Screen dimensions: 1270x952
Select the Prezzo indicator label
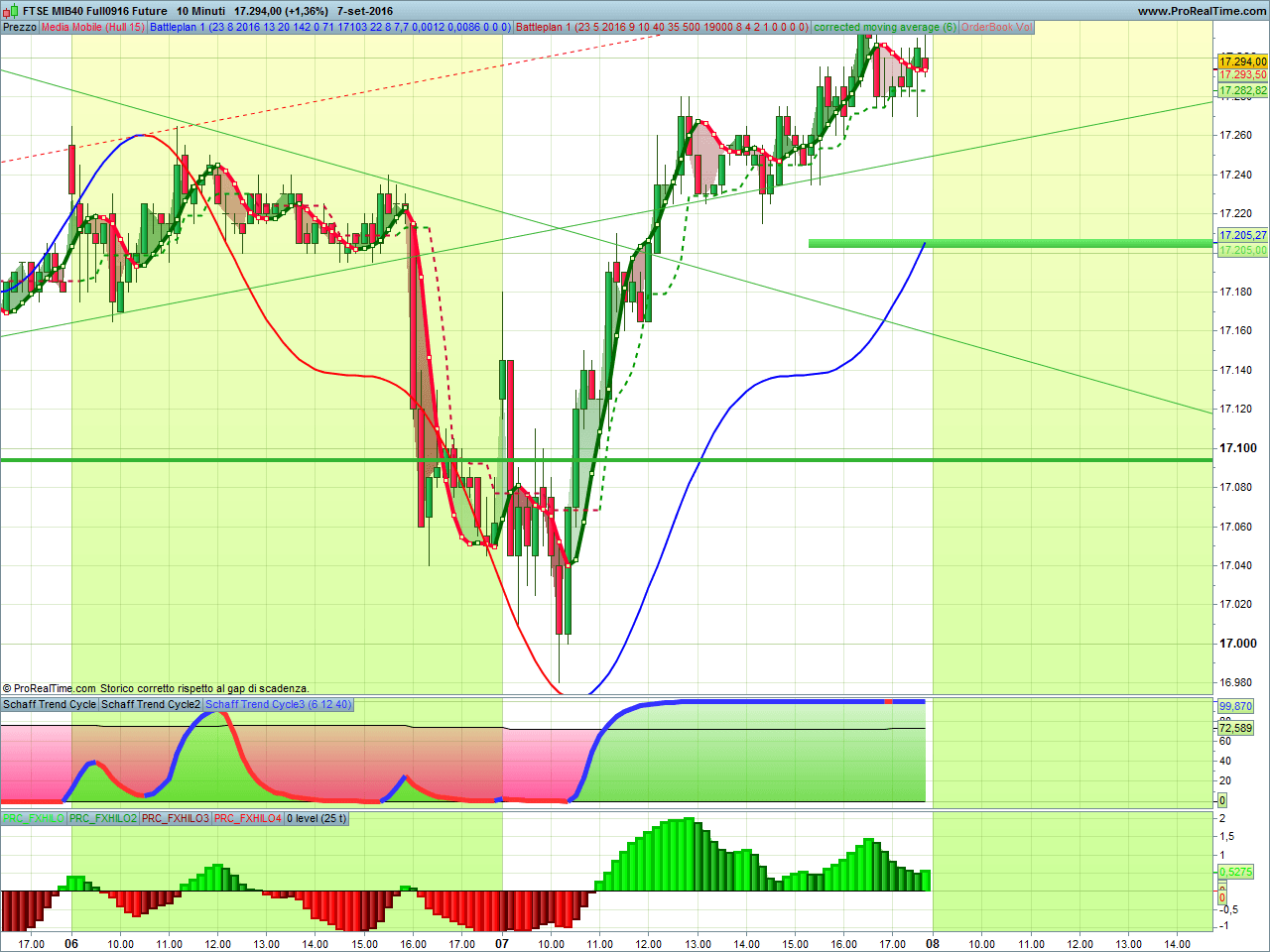click(20, 27)
